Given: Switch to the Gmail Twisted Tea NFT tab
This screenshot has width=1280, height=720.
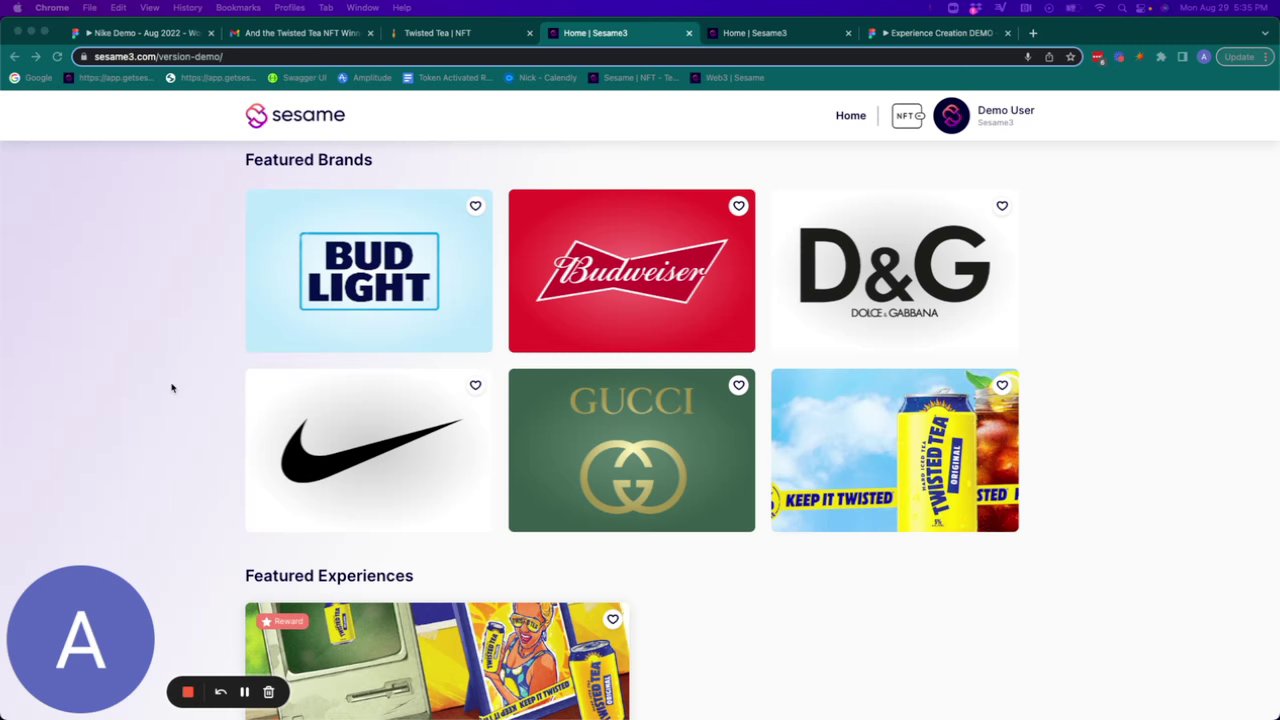Looking at the screenshot, I should coord(300,33).
